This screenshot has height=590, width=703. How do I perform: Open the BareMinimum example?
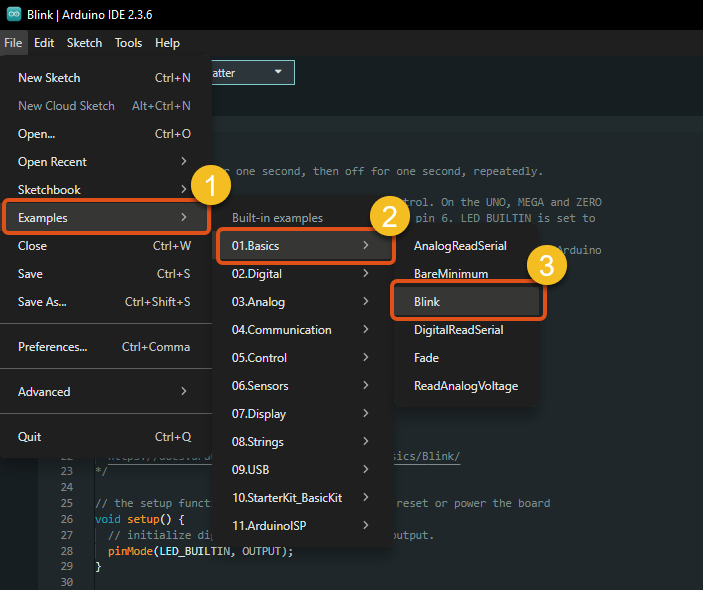tap(466, 274)
